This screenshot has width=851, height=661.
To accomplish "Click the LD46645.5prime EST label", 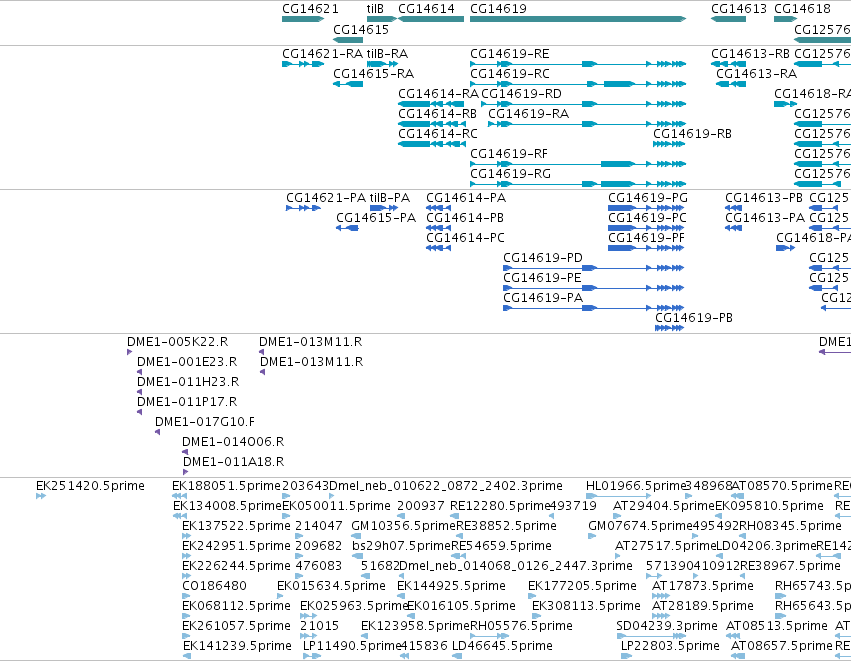I will [x=502, y=646].
